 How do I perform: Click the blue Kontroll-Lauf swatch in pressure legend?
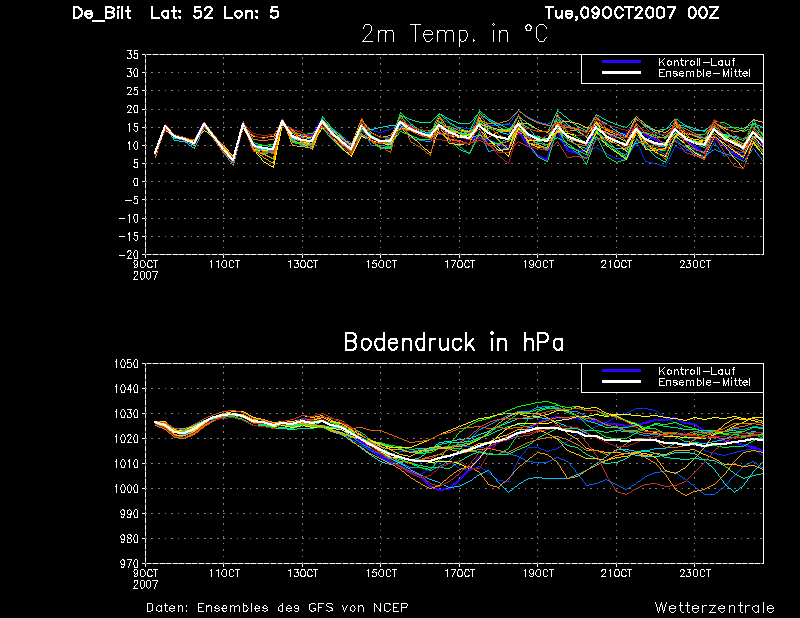pyautogui.click(x=621, y=370)
